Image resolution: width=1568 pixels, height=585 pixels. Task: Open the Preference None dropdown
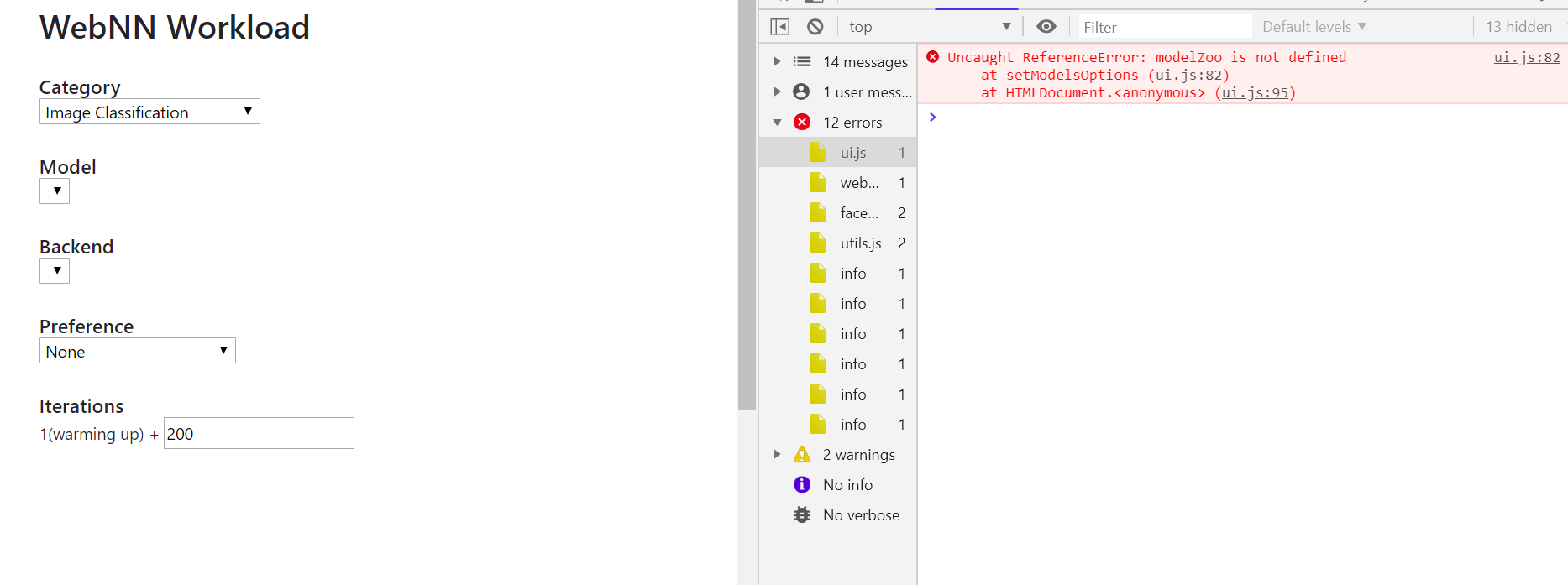coord(138,351)
